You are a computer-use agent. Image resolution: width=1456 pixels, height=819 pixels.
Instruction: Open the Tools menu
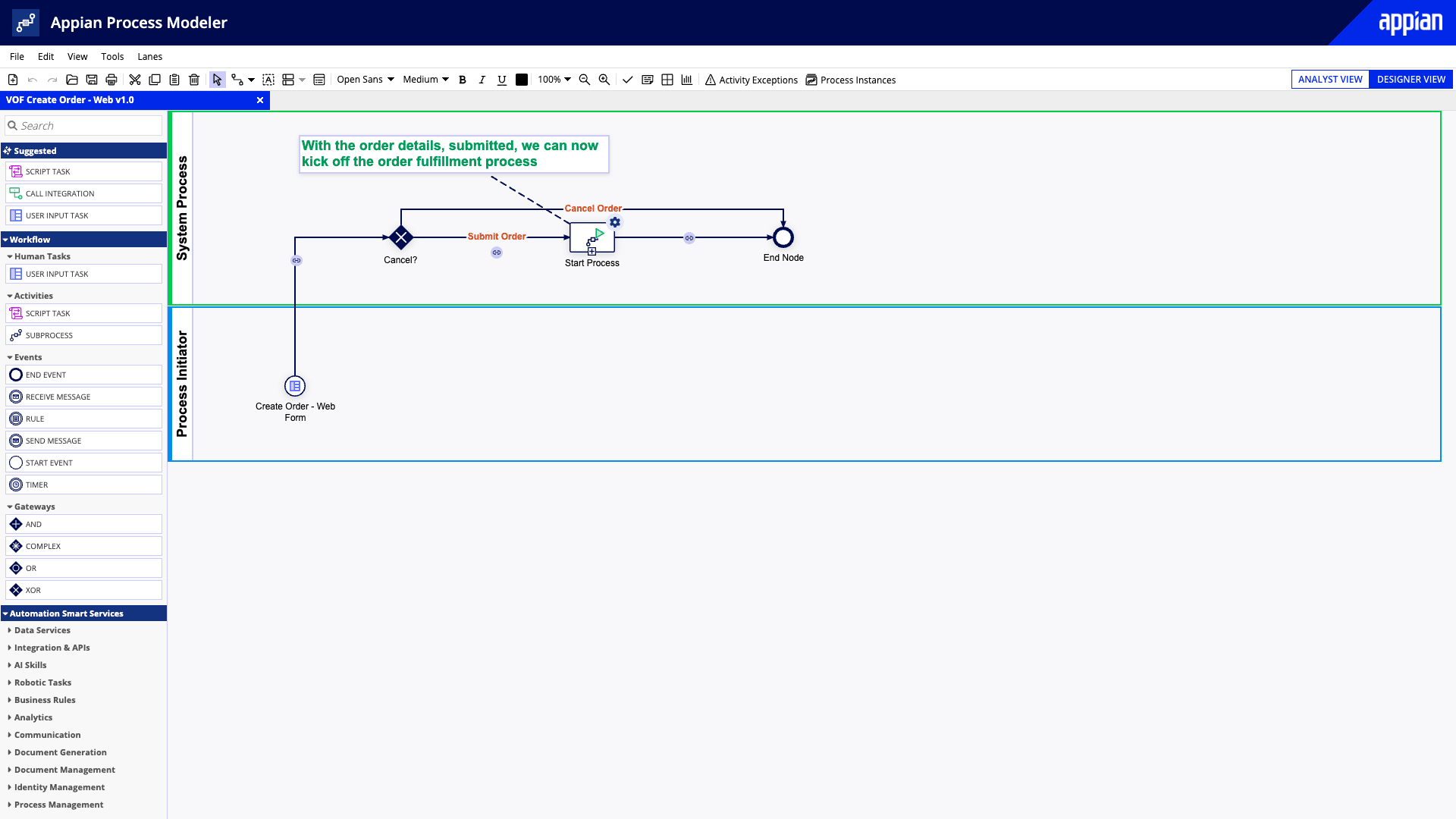pyautogui.click(x=112, y=57)
